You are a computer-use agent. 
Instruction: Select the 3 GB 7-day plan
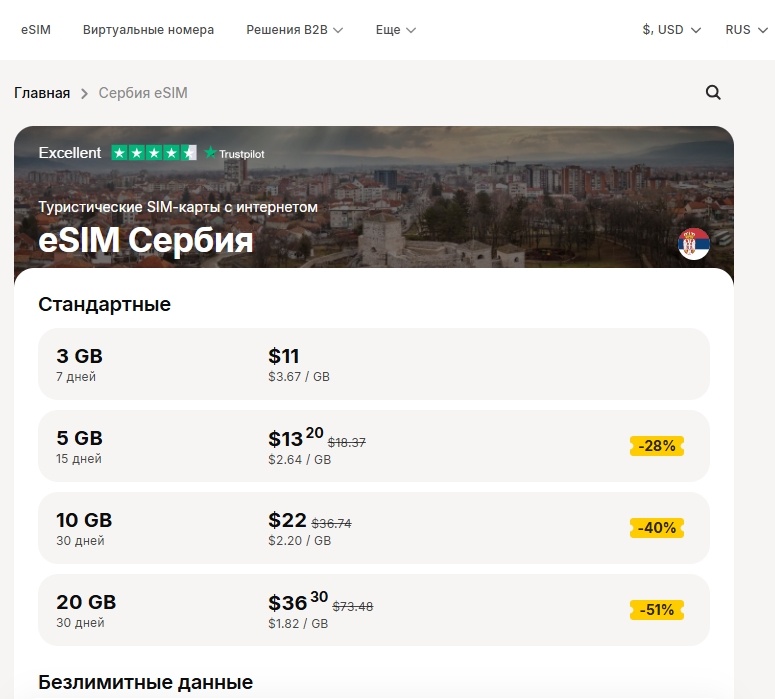point(373,364)
